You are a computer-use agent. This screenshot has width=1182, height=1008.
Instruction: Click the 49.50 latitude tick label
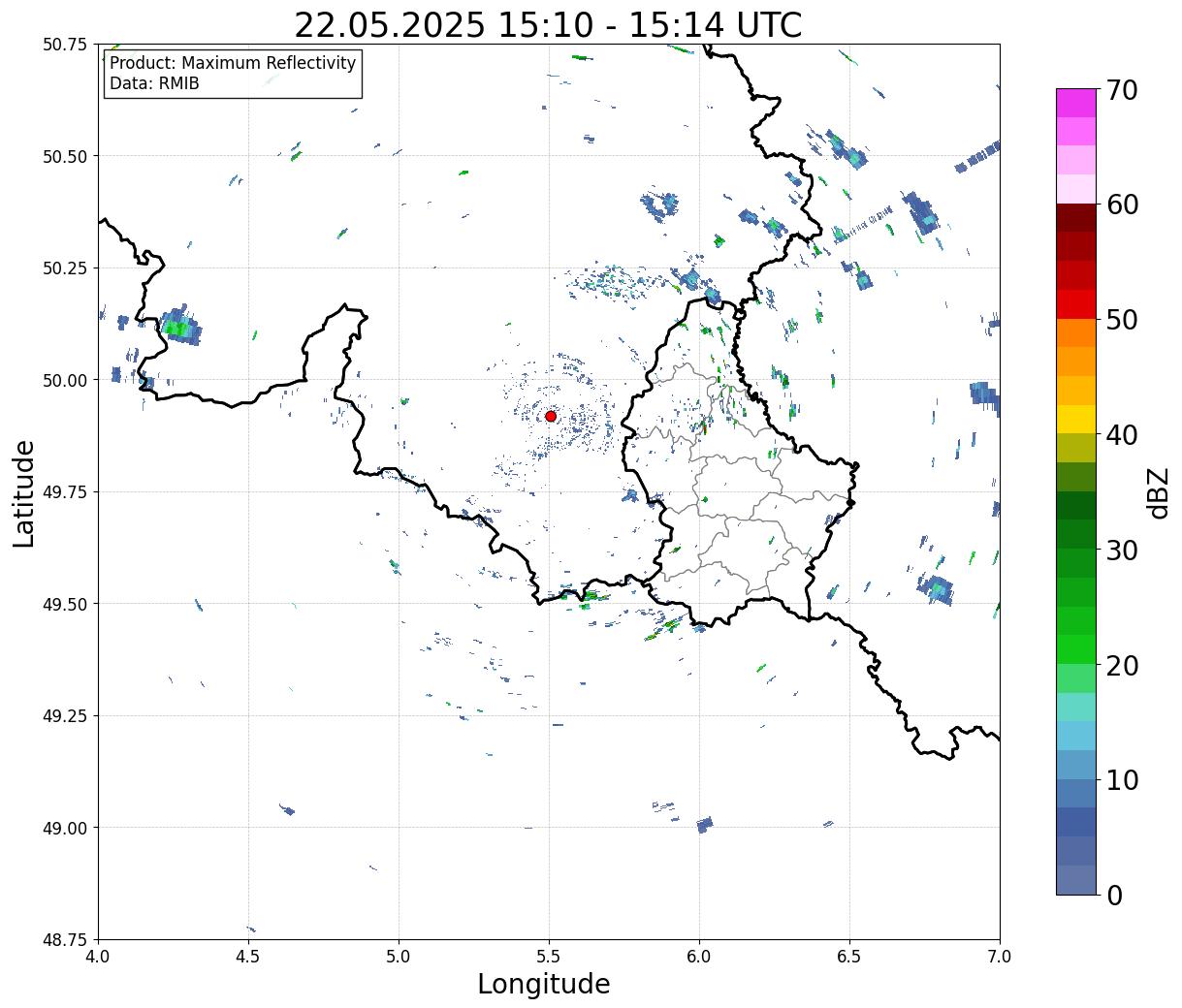point(65,604)
